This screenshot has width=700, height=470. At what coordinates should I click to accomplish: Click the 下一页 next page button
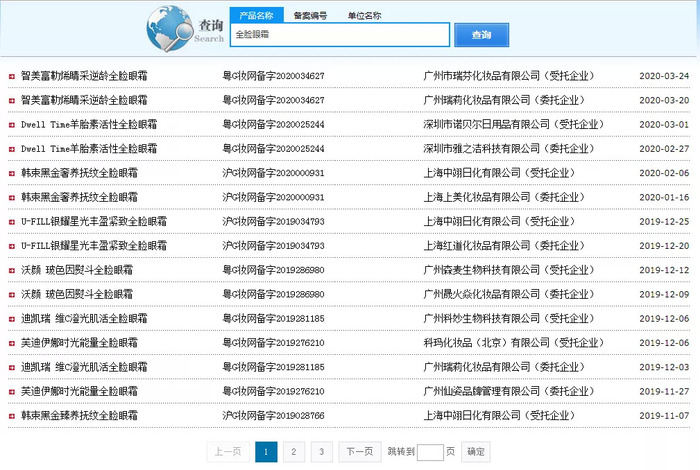[x=360, y=452]
